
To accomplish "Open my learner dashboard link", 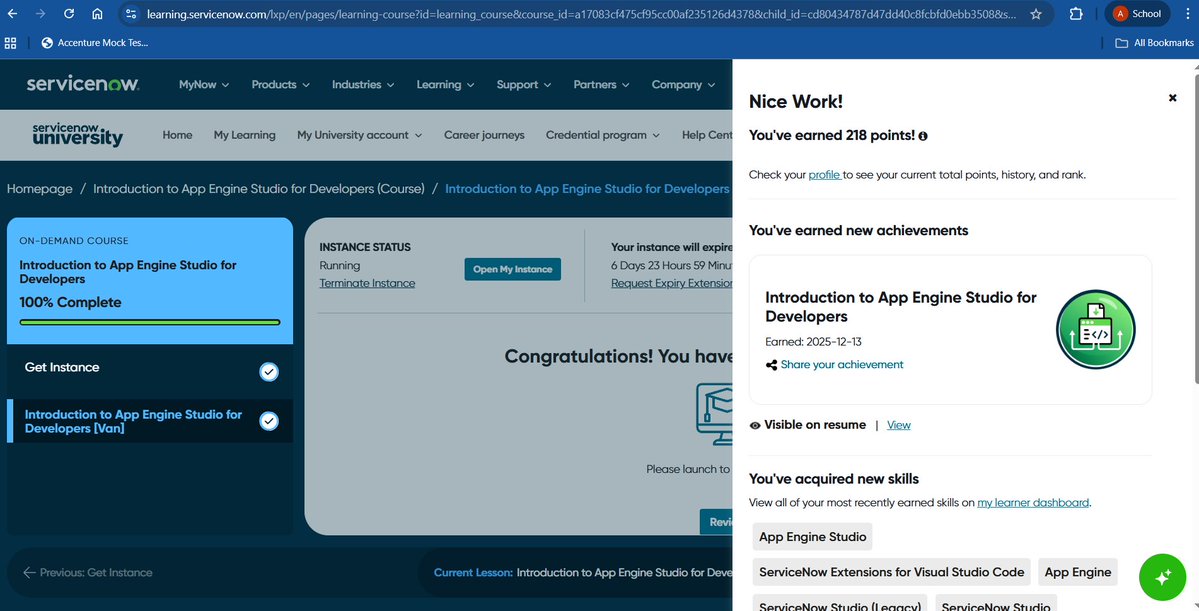I will click(x=1033, y=502).
